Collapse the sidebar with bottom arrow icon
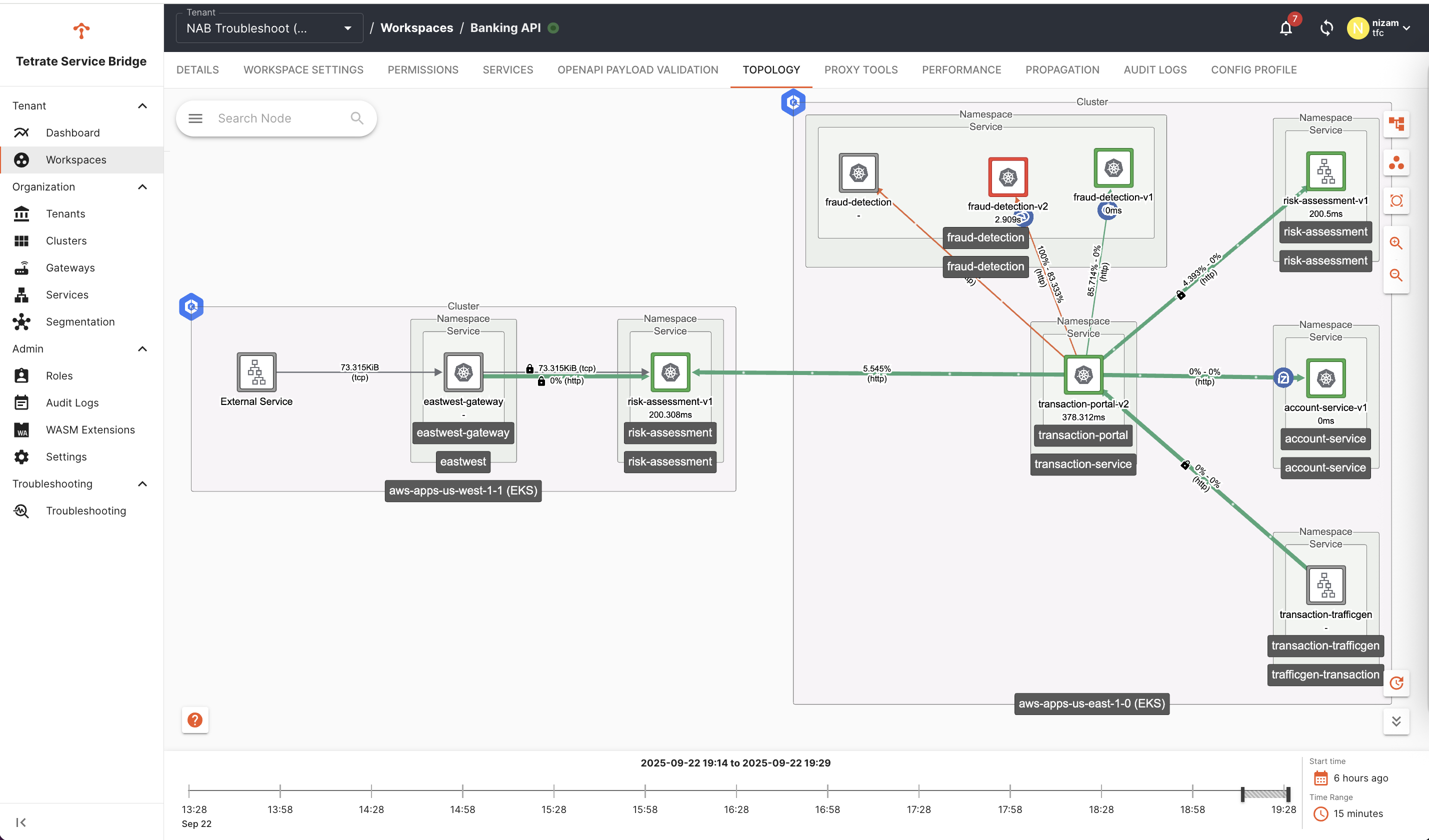 pyautogui.click(x=21, y=822)
